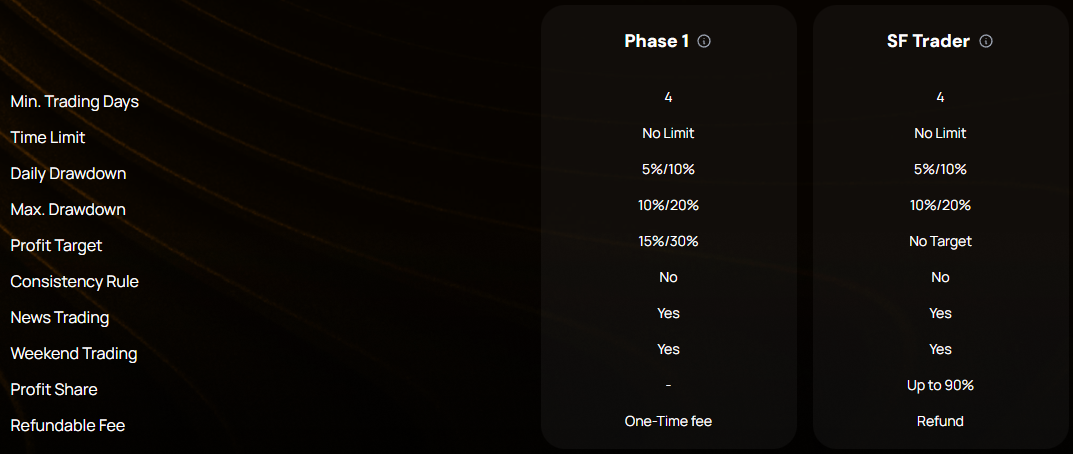Click the info icon next to Phase 1
1073x454 pixels.
tap(704, 42)
